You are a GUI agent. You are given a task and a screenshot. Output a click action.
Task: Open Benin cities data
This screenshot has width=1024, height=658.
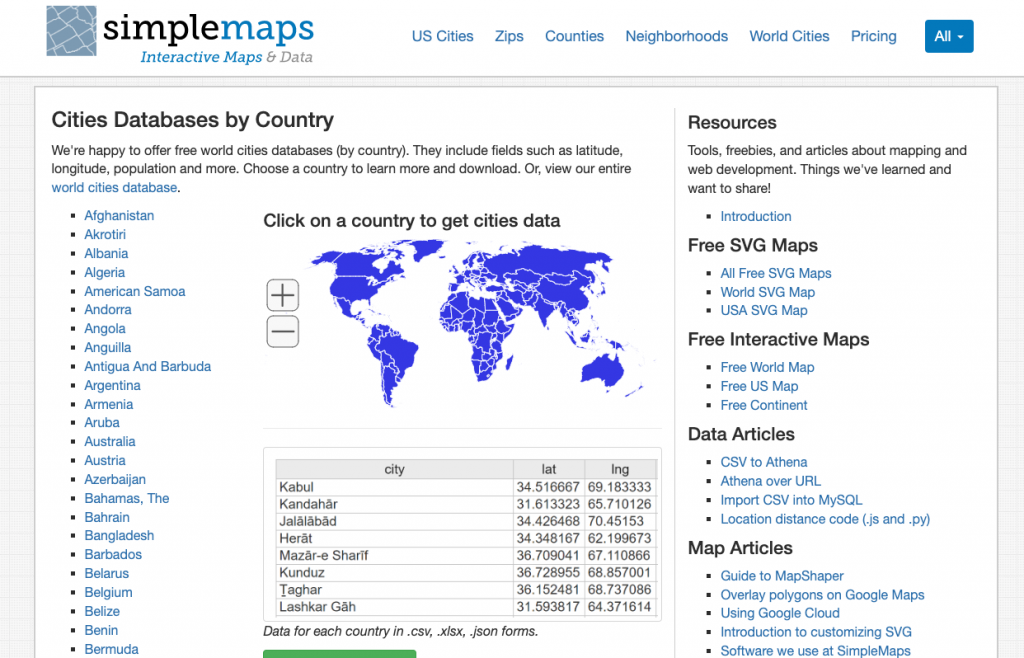click(101, 630)
